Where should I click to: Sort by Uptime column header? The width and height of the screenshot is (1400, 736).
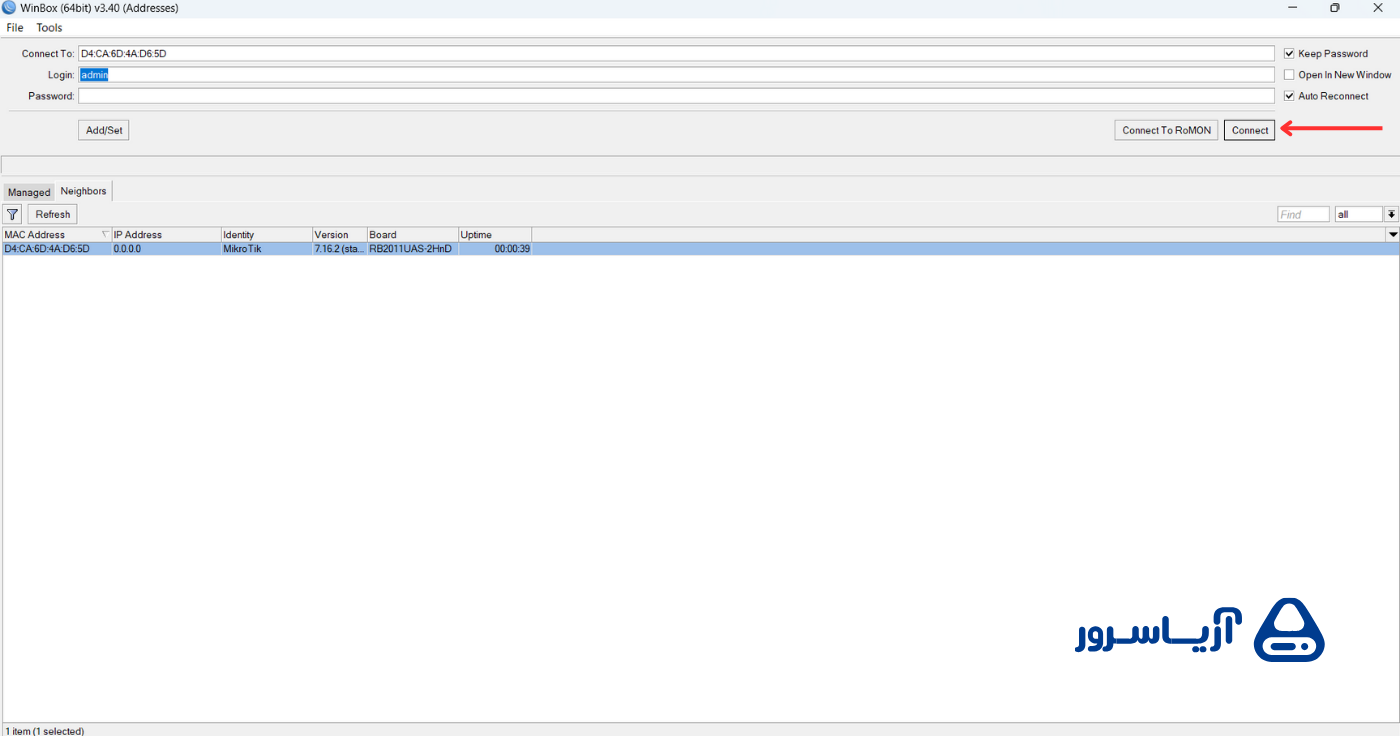click(x=495, y=235)
